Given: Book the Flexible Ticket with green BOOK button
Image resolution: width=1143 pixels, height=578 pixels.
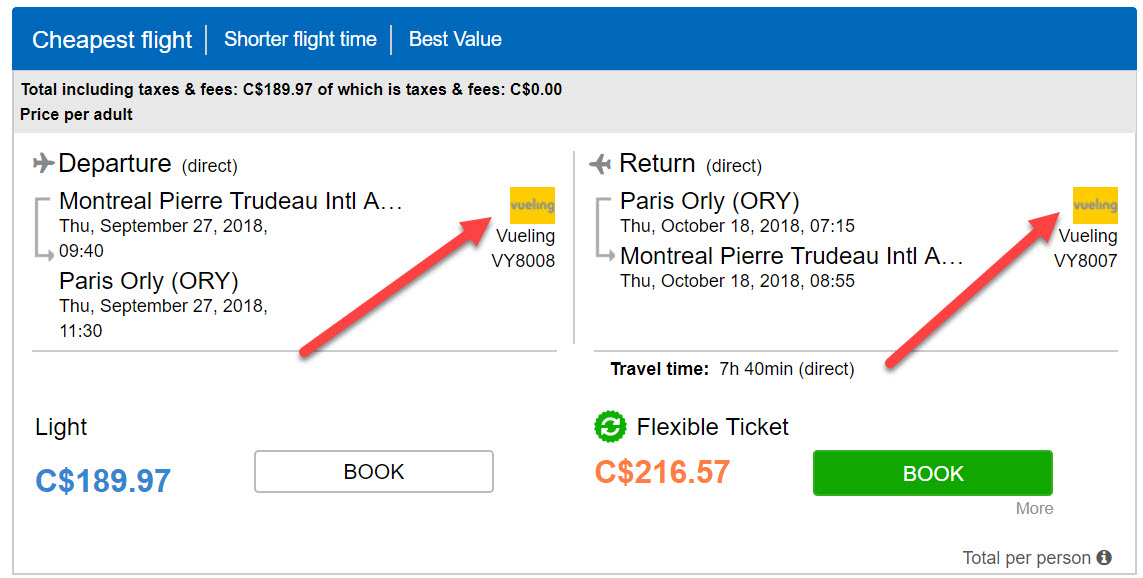Looking at the screenshot, I should (932, 473).
